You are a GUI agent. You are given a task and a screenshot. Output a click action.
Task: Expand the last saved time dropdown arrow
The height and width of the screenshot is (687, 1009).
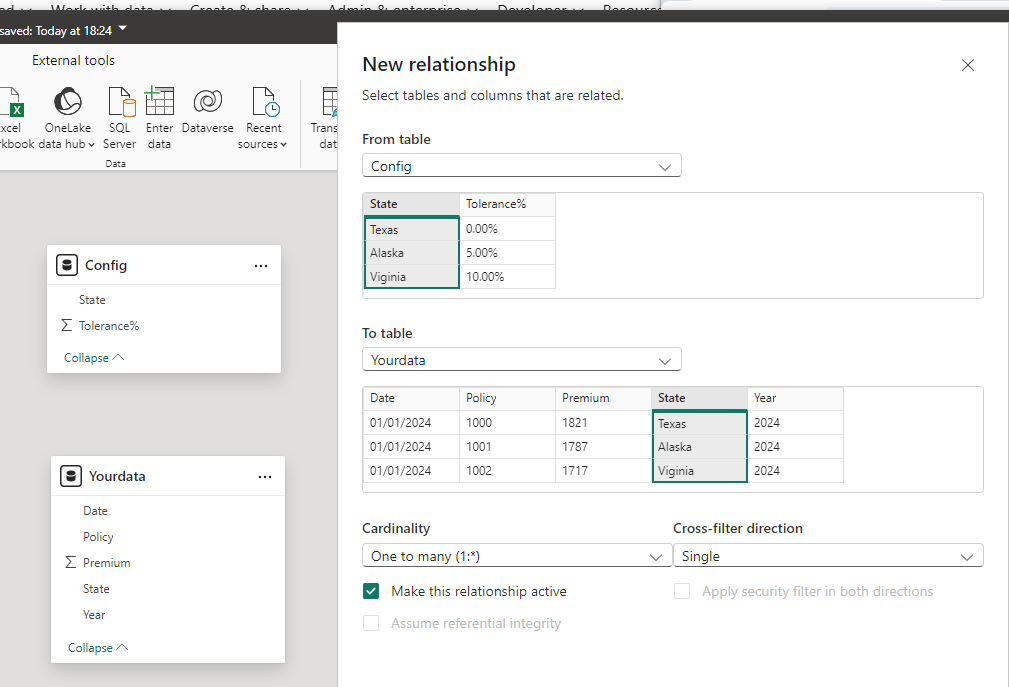(x=123, y=29)
